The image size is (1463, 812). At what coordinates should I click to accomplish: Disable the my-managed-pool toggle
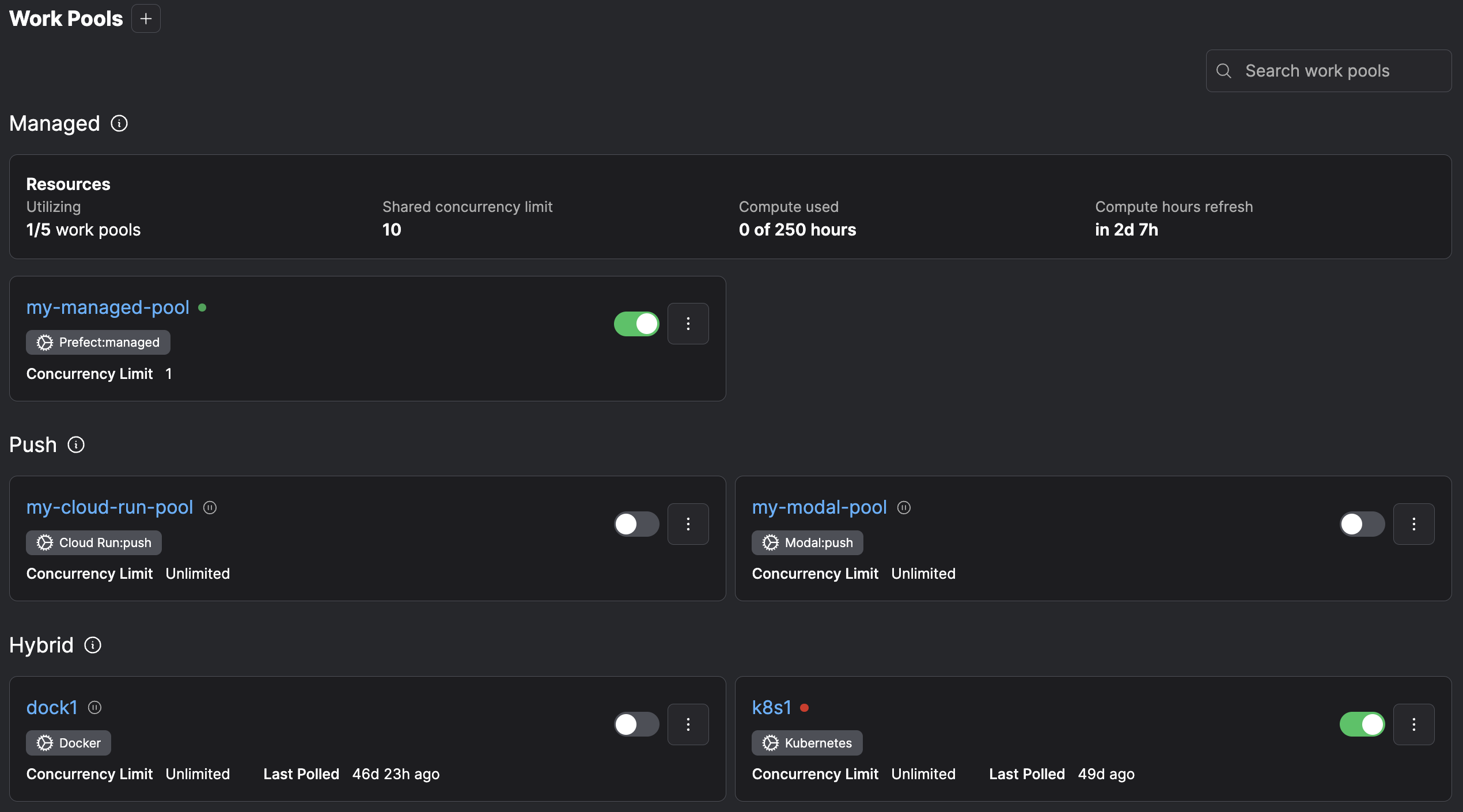pyautogui.click(x=636, y=324)
